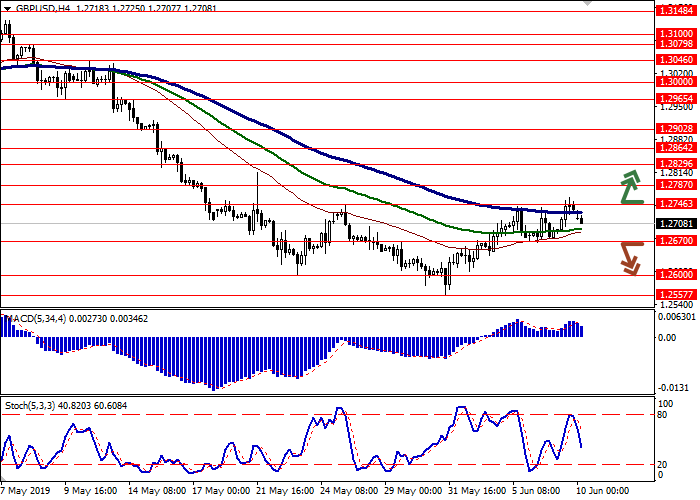Viewport: 700px width, 500px height.
Task: Click the 9 May 16:00 date label
Action: point(90,491)
